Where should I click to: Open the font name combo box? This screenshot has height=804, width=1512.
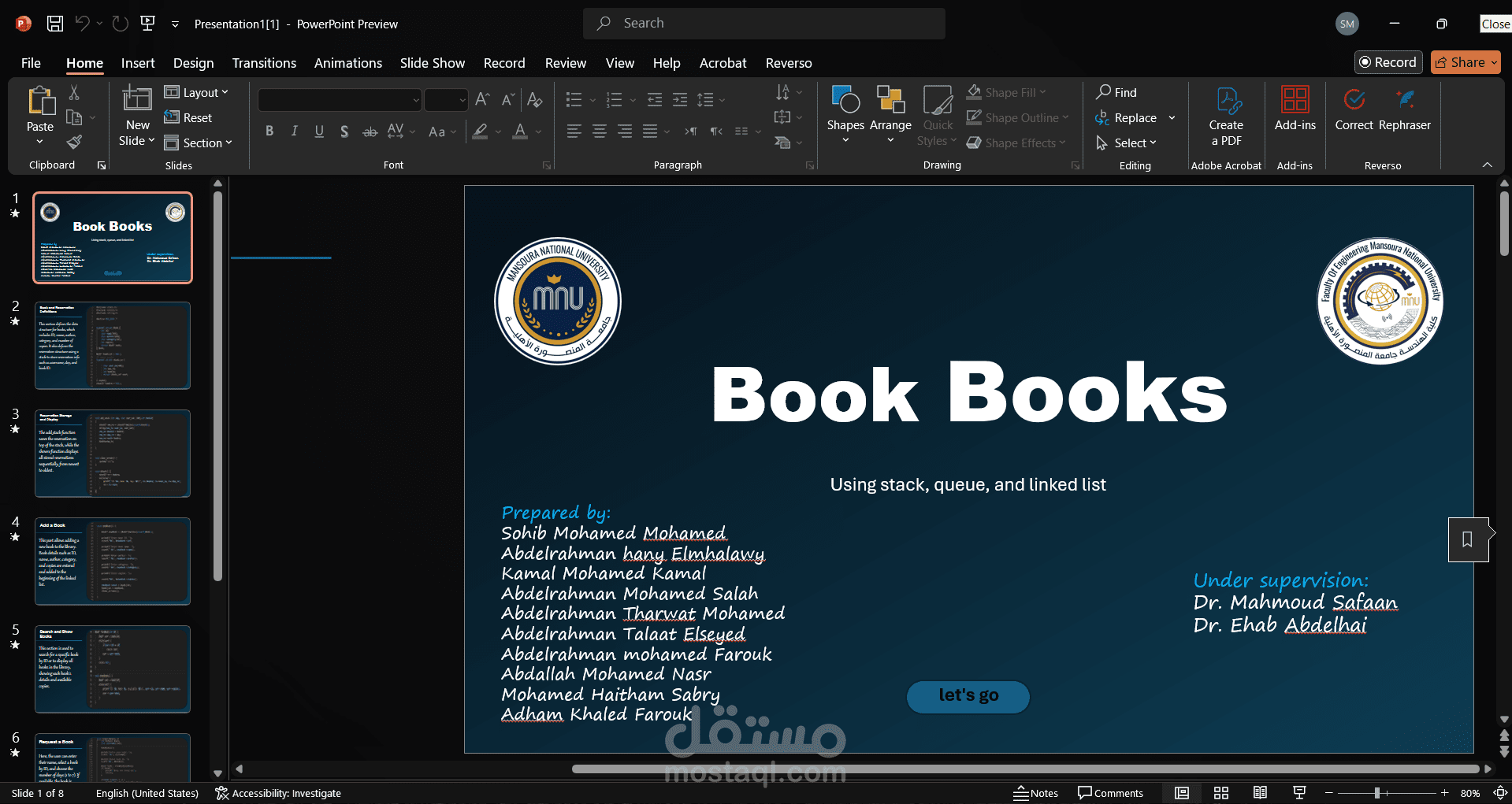pos(339,99)
